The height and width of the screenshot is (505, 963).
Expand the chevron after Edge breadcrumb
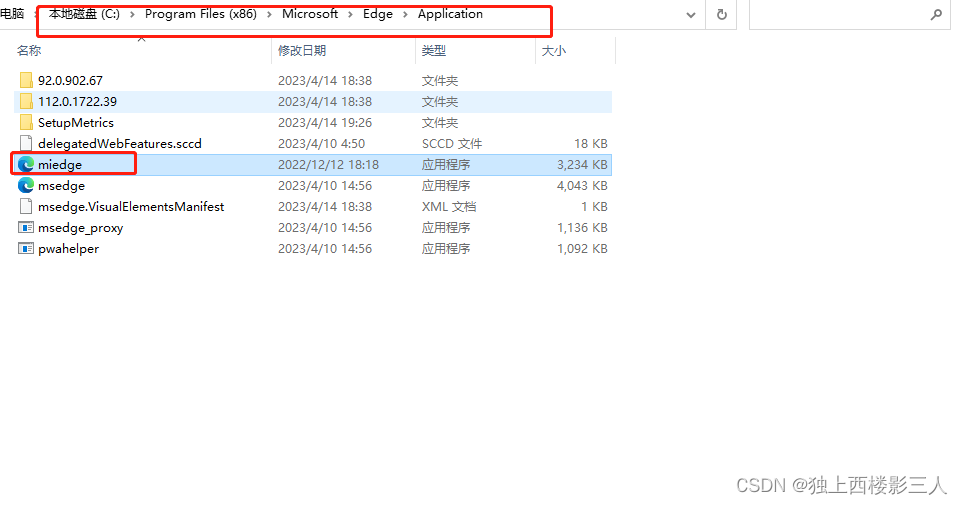(405, 15)
